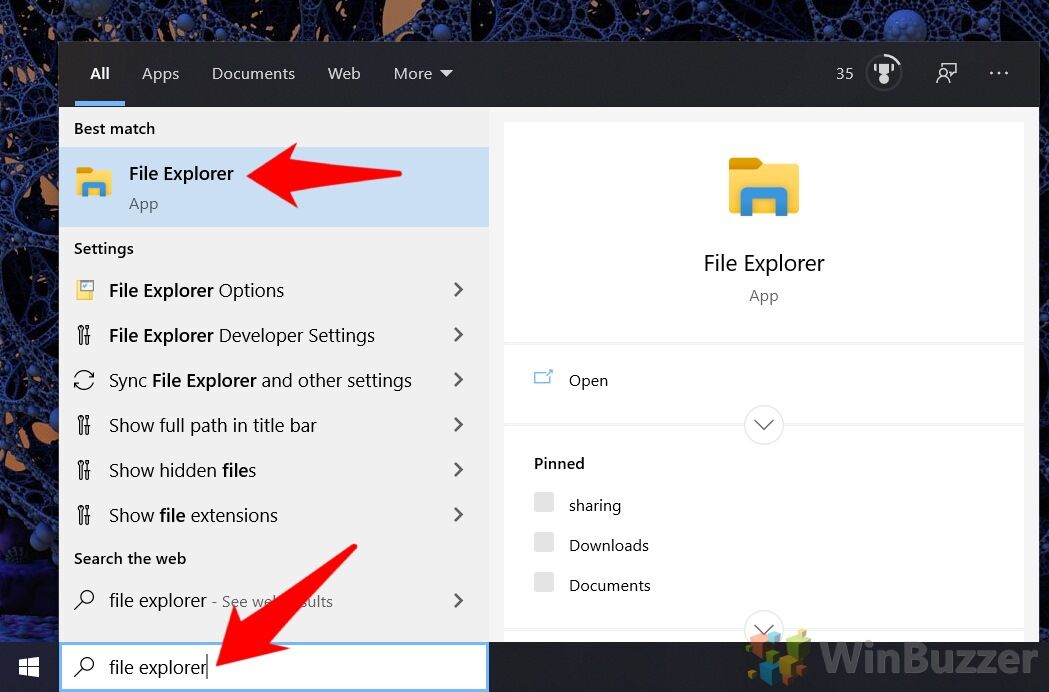Select the pinned sharing folder

[594, 505]
